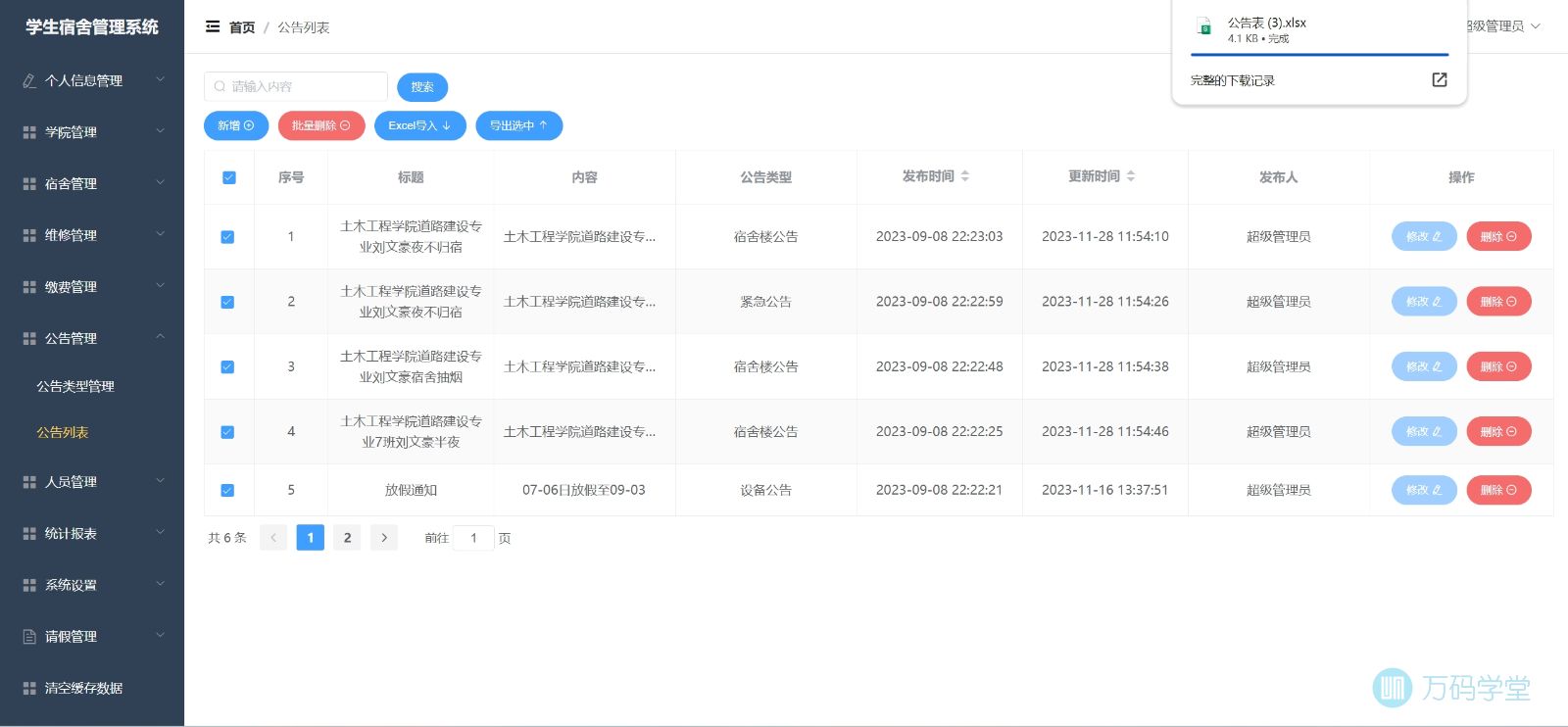This screenshot has height=727, width=1568.
Task: Expand 宿舍管理 submenu chevron
Action: pyautogui.click(x=161, y=182)
